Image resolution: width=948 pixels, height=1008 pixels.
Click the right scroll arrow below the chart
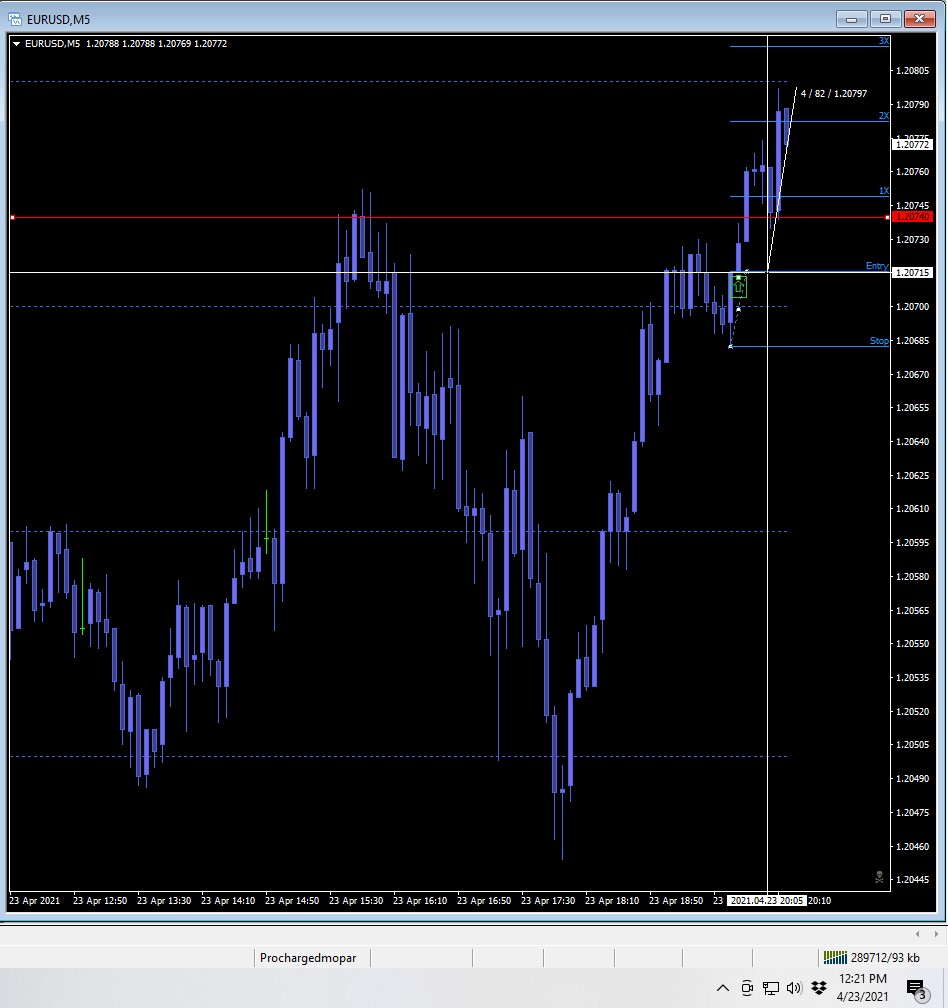936,934
